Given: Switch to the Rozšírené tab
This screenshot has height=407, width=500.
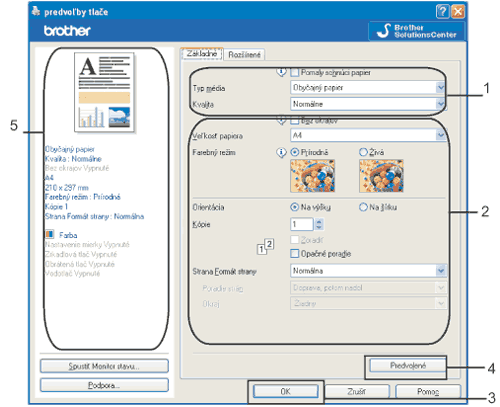Looking at the screenshot, I should click(244, 55).
